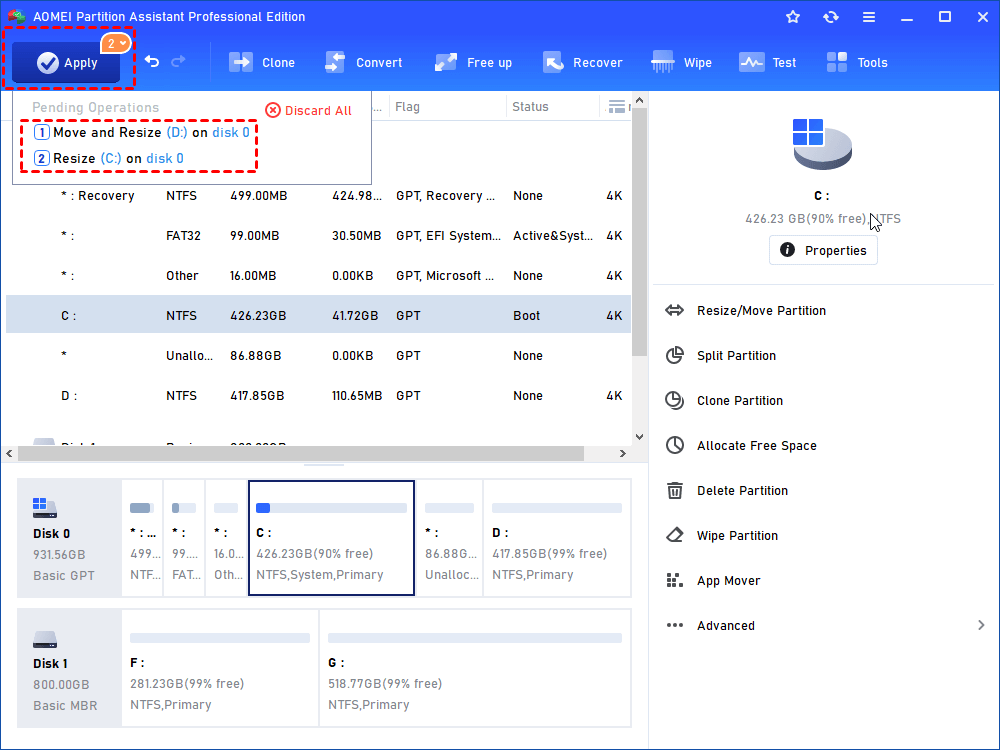
Task: Select pending operation Move and Resize (D:)
Action: click(142, 133)
